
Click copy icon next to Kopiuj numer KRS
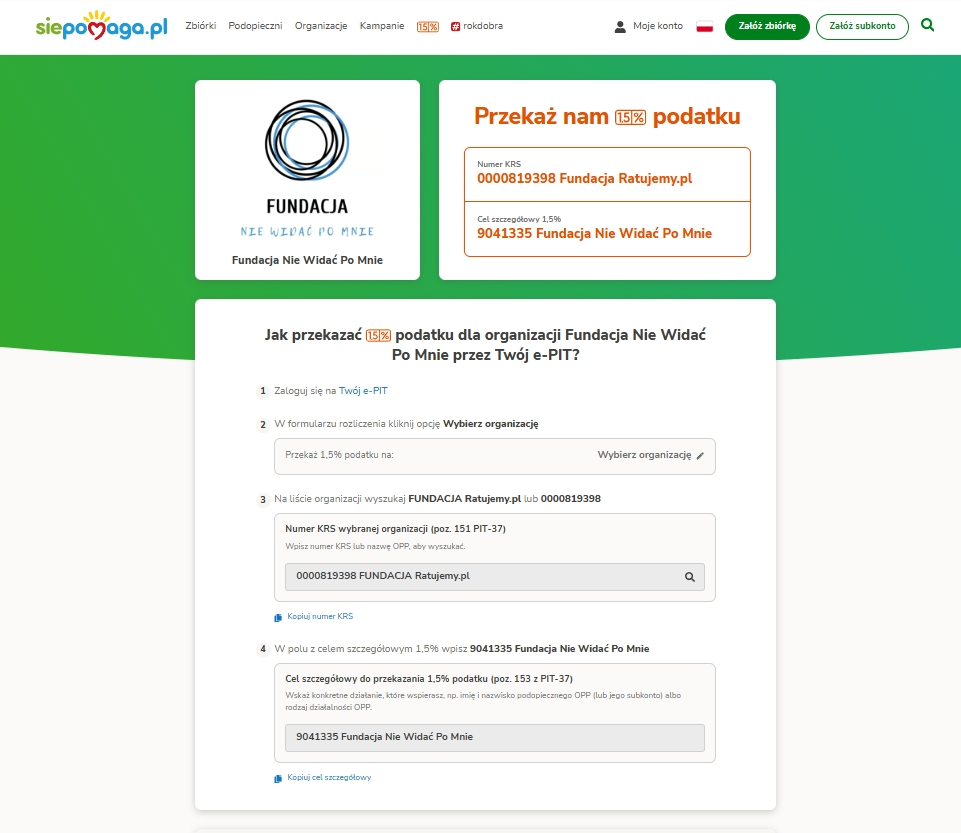278,617
